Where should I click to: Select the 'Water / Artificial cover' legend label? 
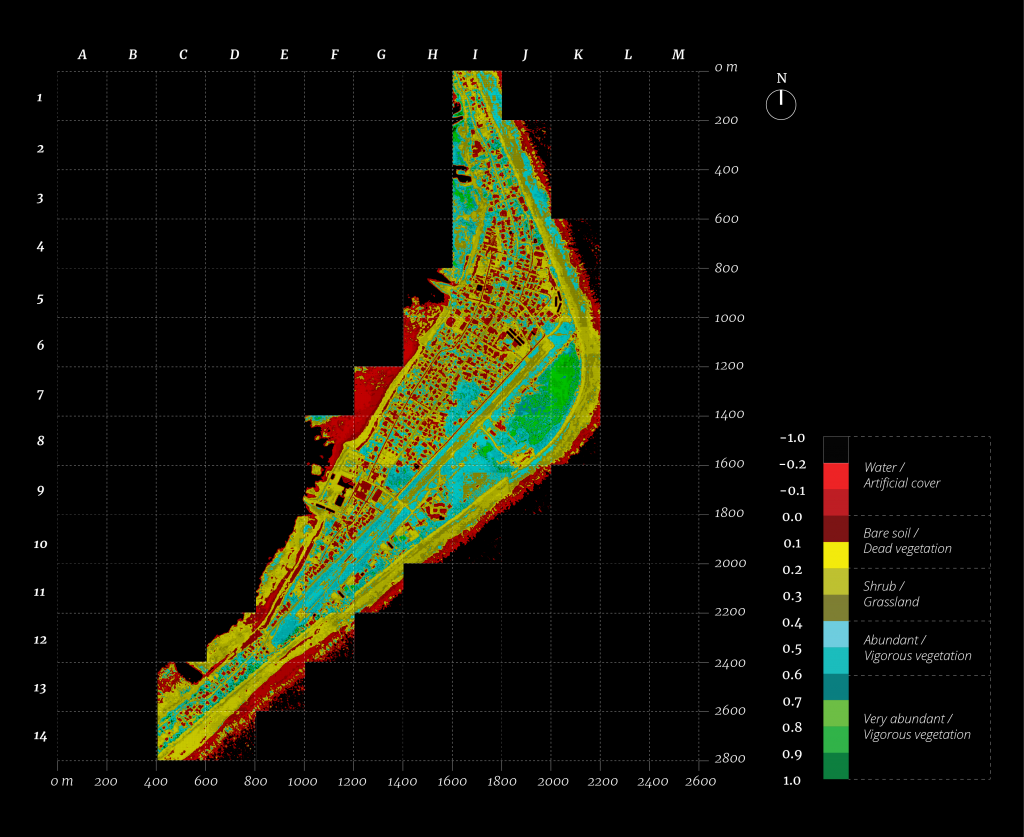tap(901, 475)
